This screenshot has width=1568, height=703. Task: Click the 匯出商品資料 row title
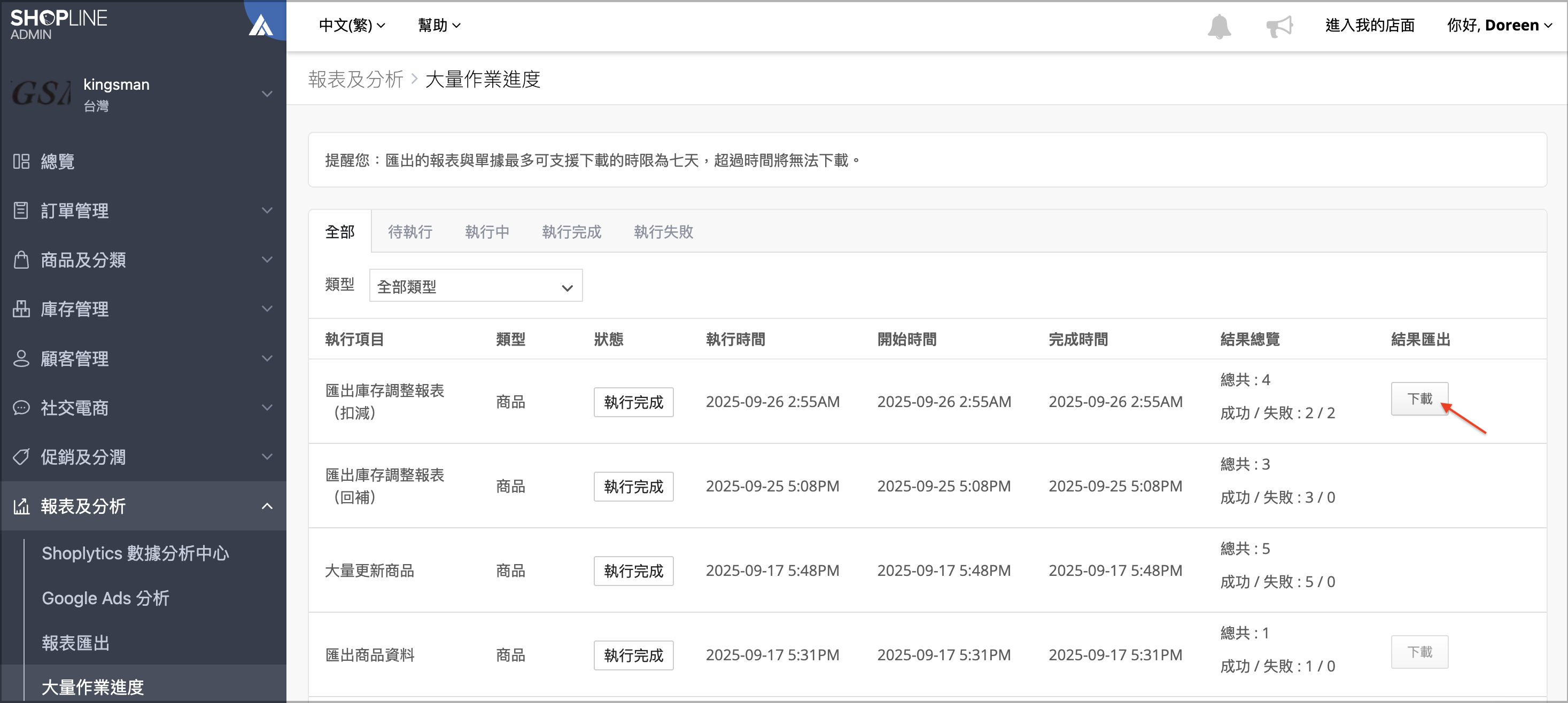[x=369, y=655]
